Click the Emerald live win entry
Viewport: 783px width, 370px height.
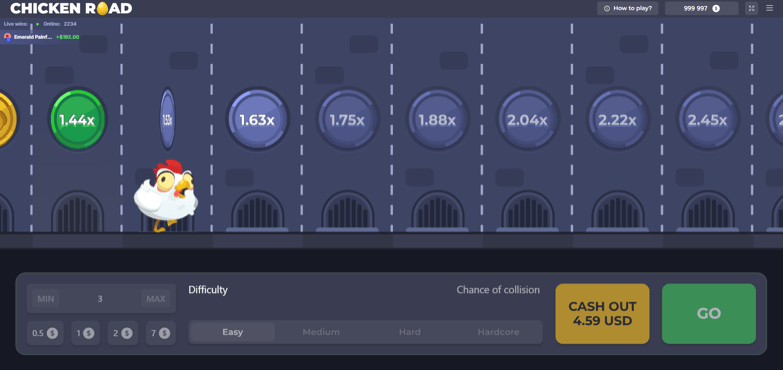pyautogui.click(x=41, y=37)
